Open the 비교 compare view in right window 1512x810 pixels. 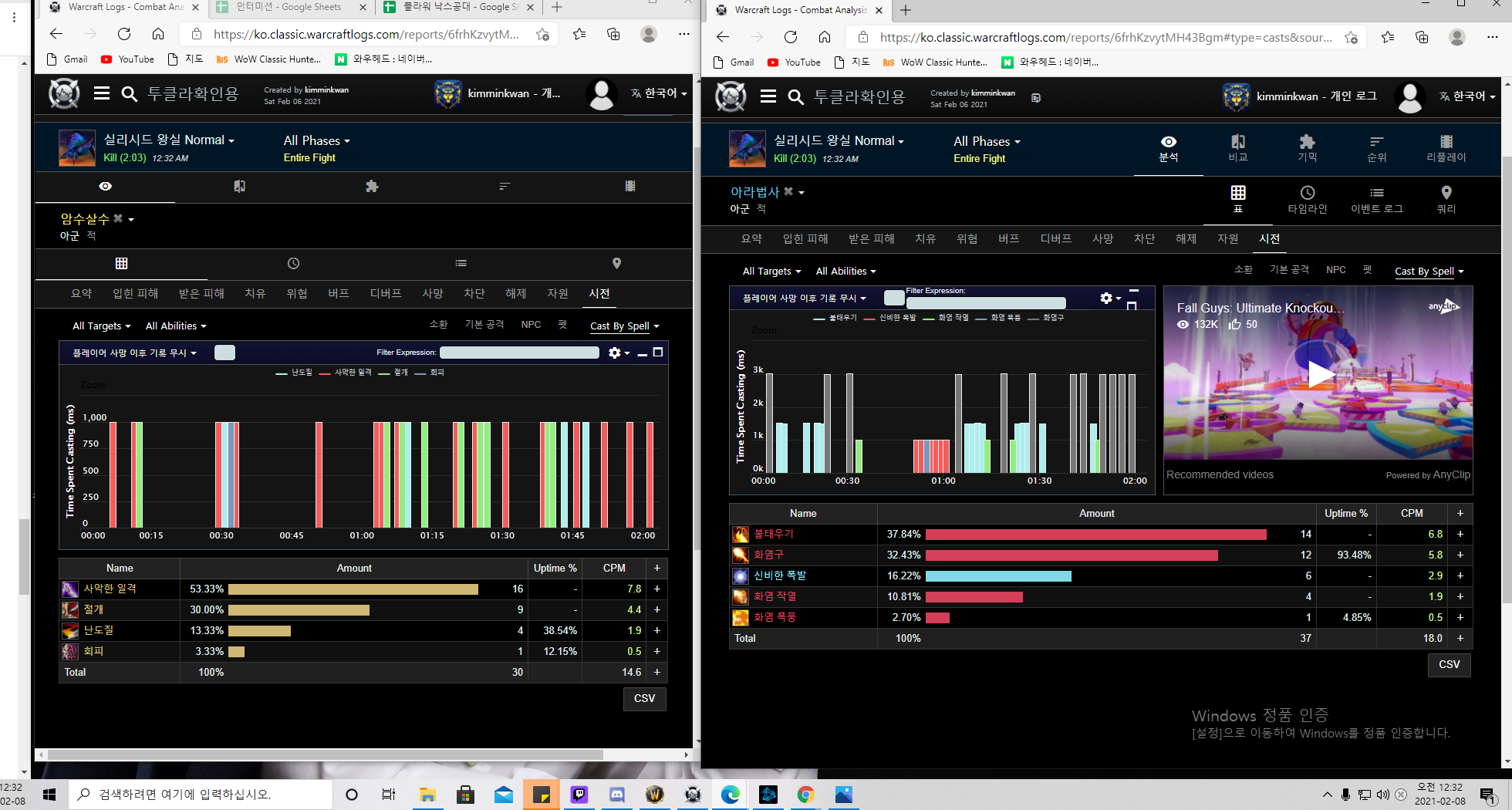[x=1238, y=149]
